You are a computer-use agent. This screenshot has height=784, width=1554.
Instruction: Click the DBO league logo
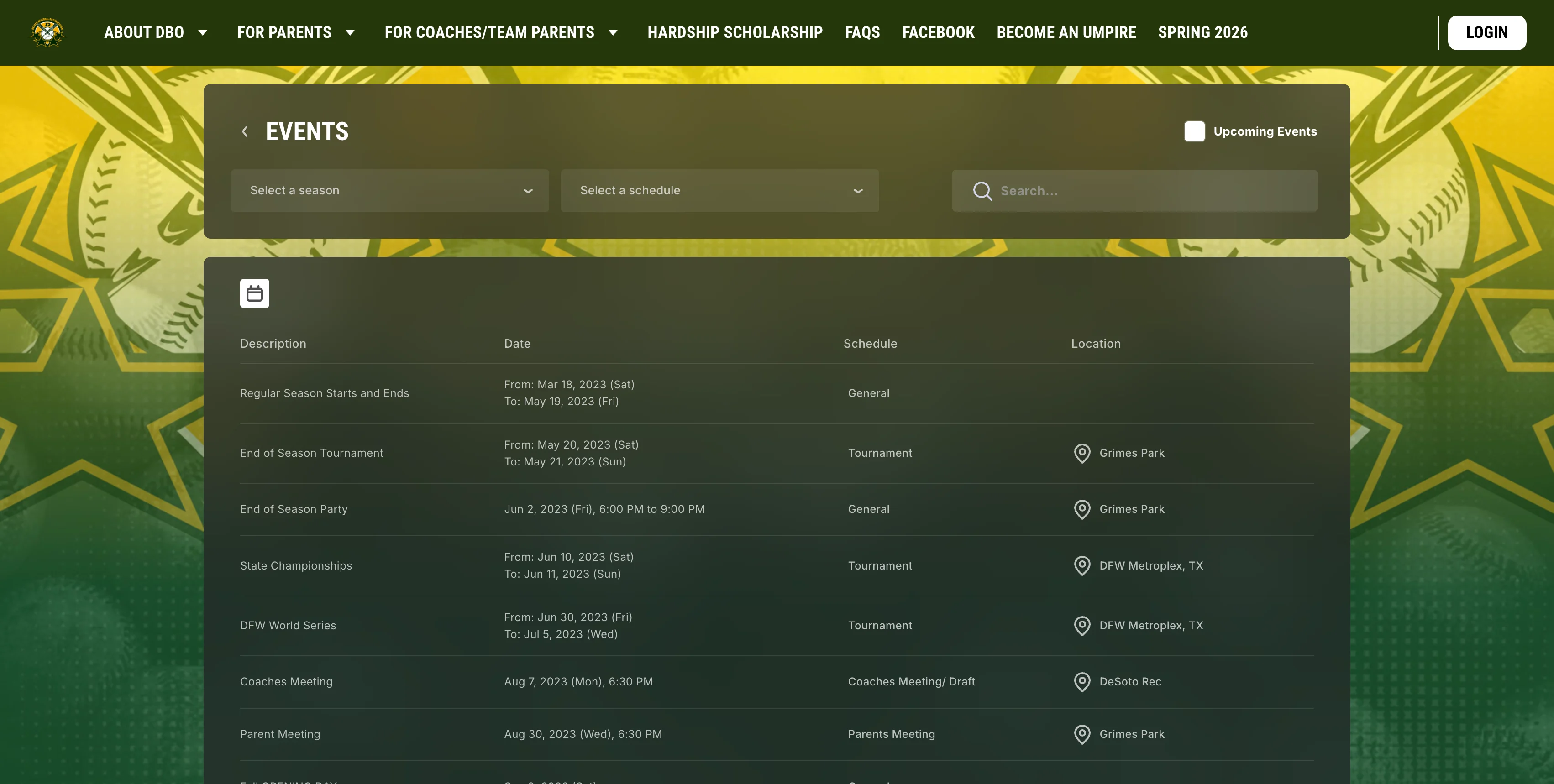point(47,32)
